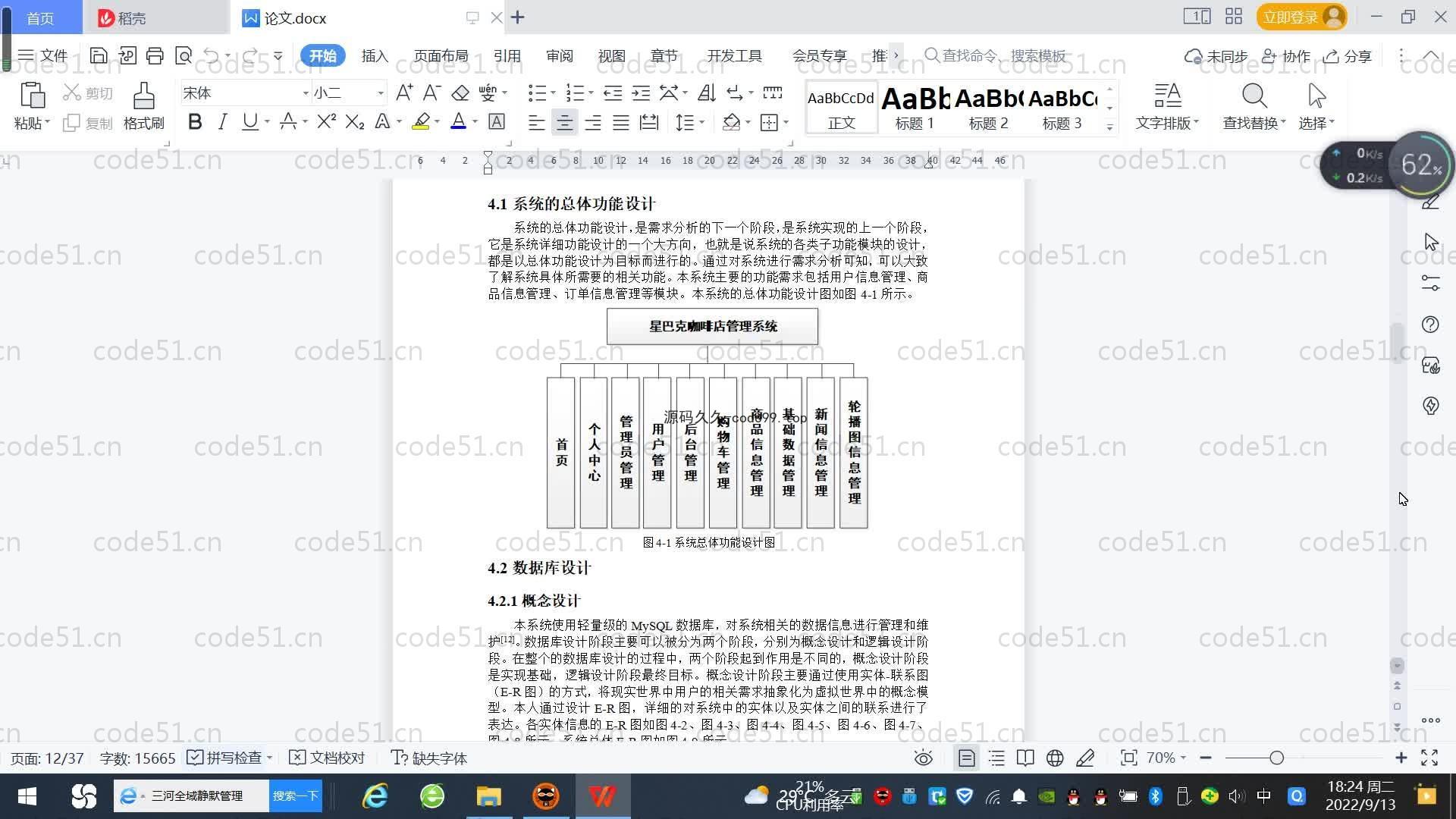Apply the 标题 1 heading style
Screen dimensions: 1456x819
pos(915,107)
